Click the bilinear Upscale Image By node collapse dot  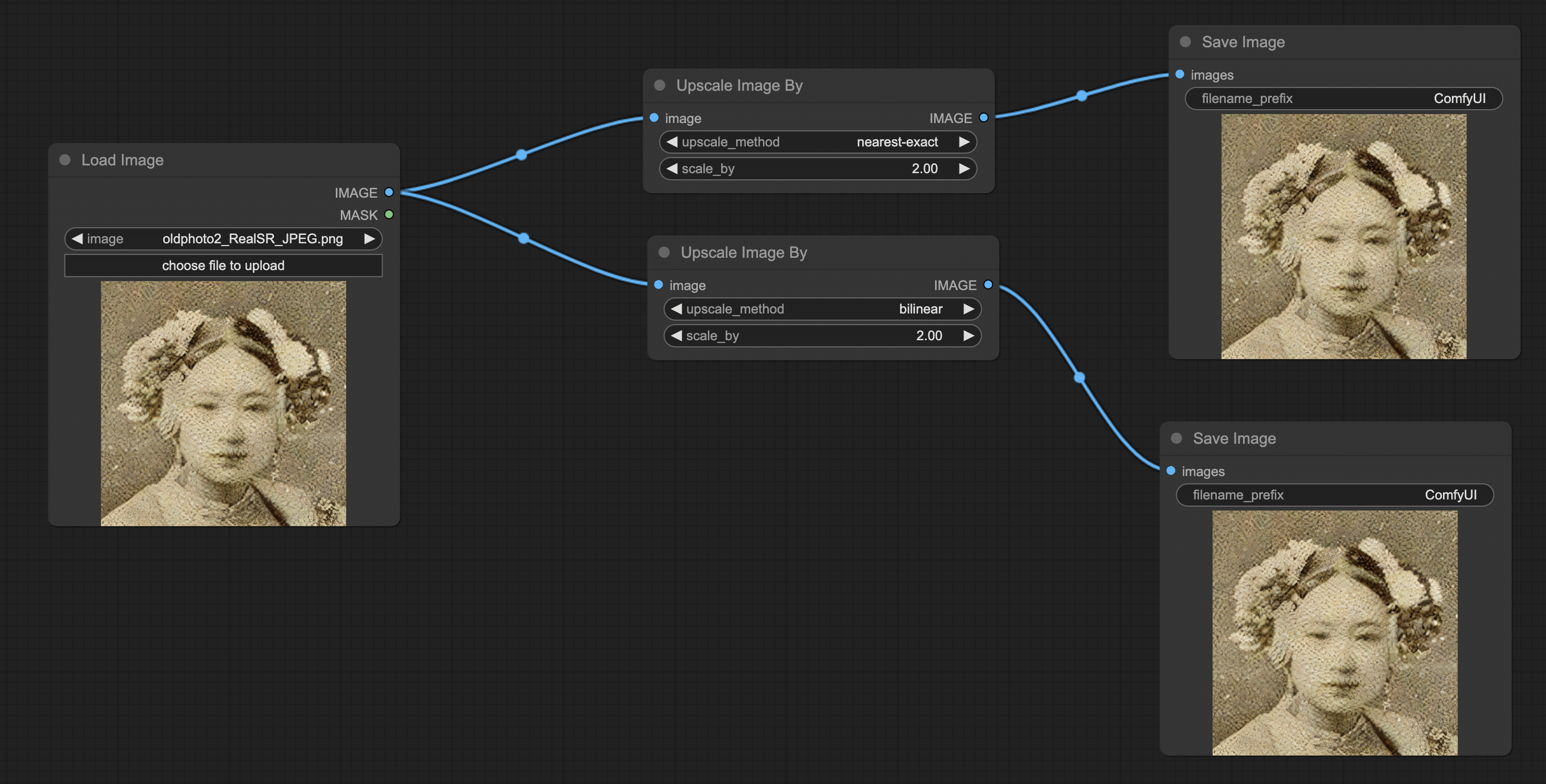[x=664, y=252]
